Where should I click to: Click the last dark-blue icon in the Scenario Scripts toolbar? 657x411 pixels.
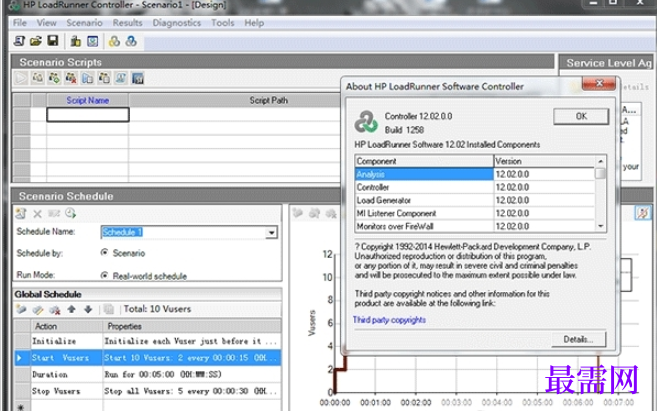137,78
